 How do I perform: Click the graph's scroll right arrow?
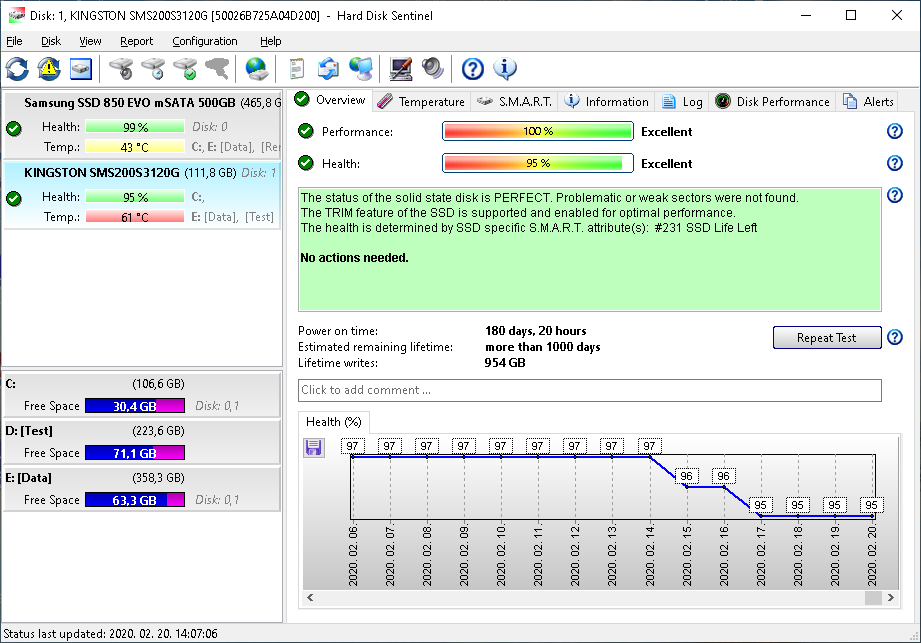click(891, 597)
